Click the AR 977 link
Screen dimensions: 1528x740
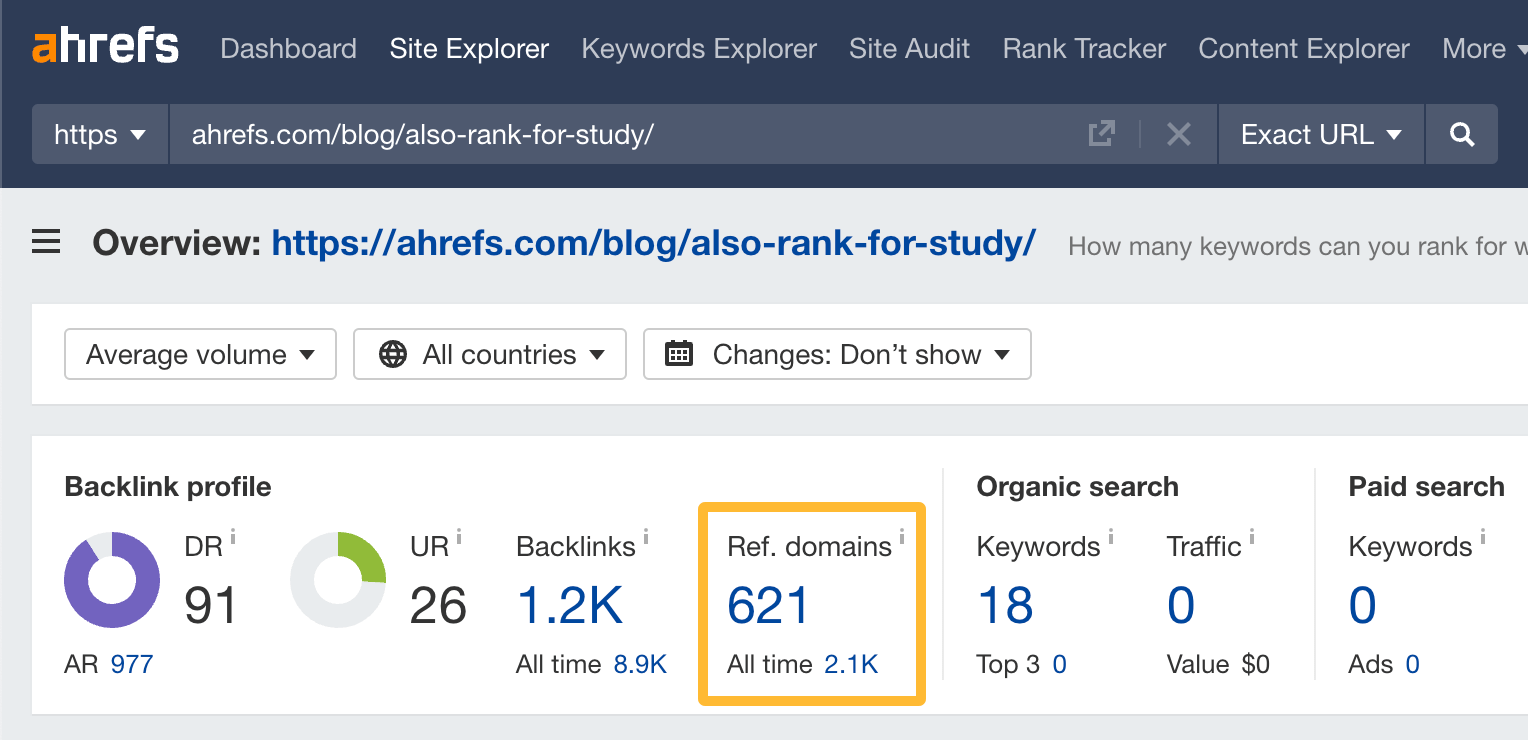tap(133, 663)
